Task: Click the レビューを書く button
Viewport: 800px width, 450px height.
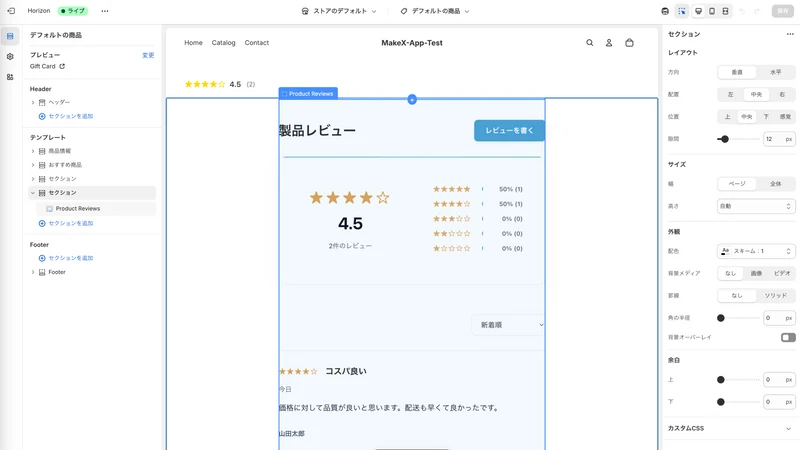Action: (x=509, y=131)
